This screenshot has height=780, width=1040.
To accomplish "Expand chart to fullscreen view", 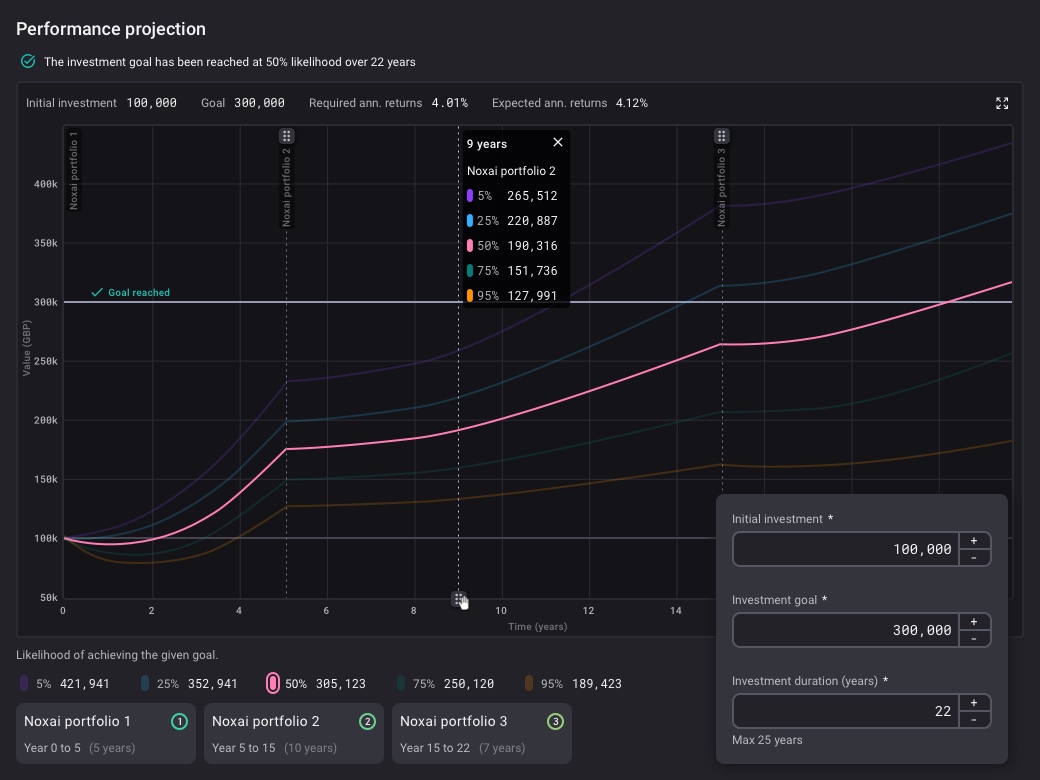I will coord(1002,103).
